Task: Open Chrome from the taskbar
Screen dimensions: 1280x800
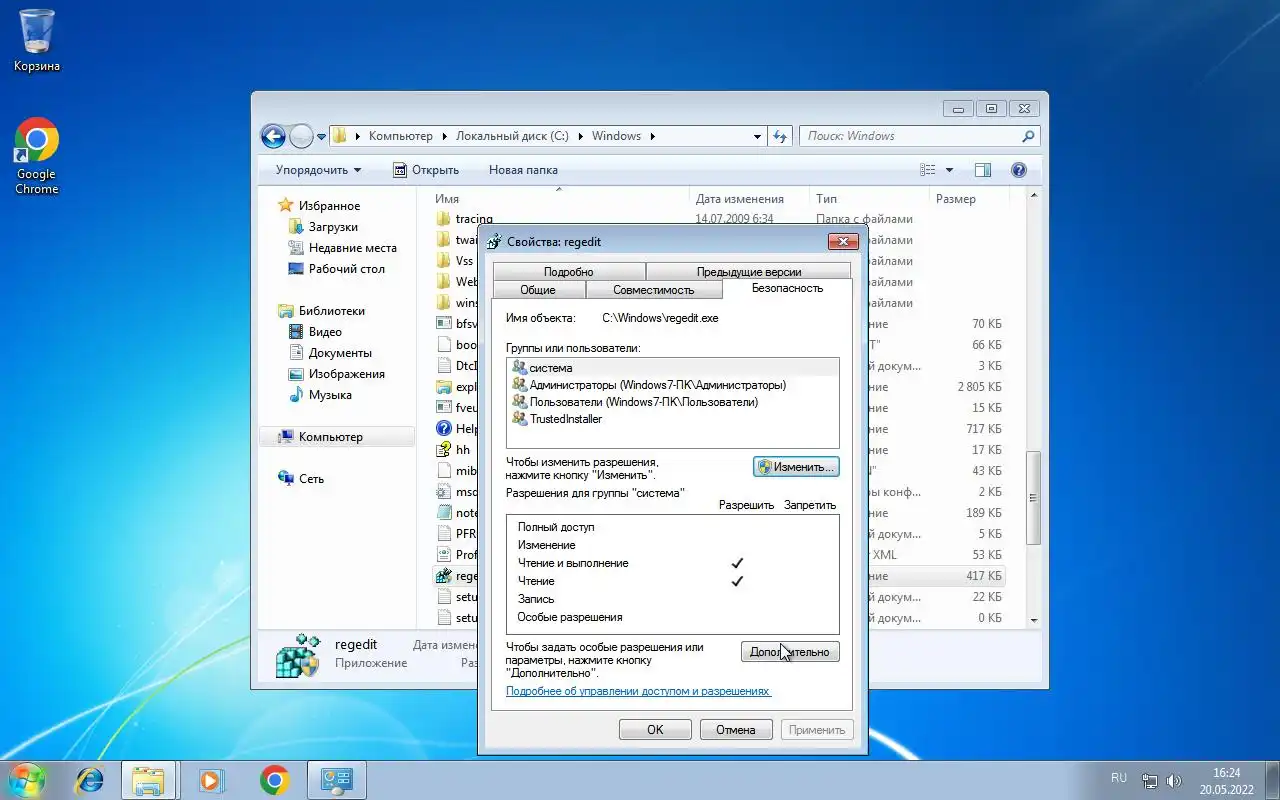Action: (274, 780)
